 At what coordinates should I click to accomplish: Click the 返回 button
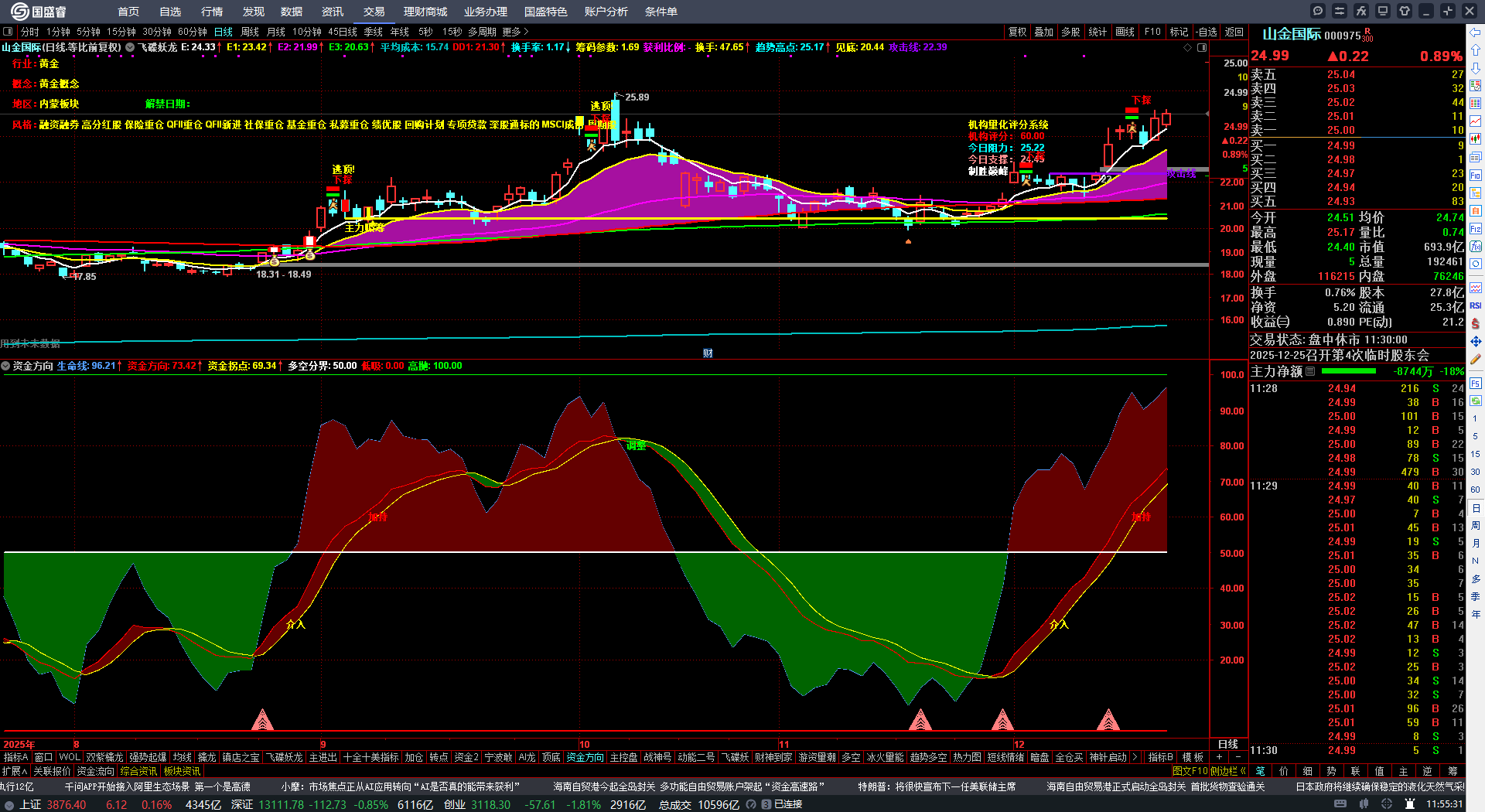(x=1234, y=32)
